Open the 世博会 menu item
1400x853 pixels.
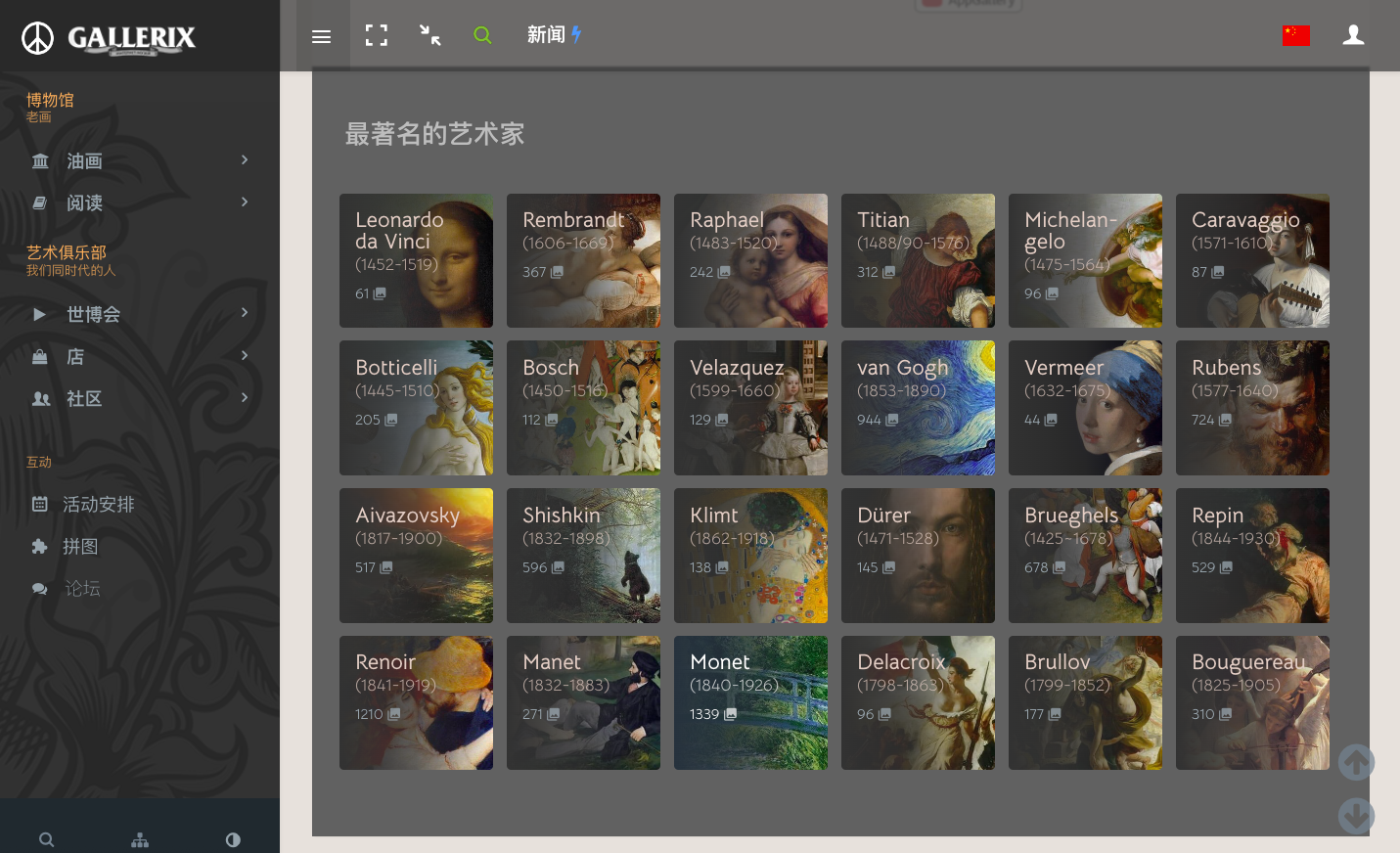tap(93, 314)
